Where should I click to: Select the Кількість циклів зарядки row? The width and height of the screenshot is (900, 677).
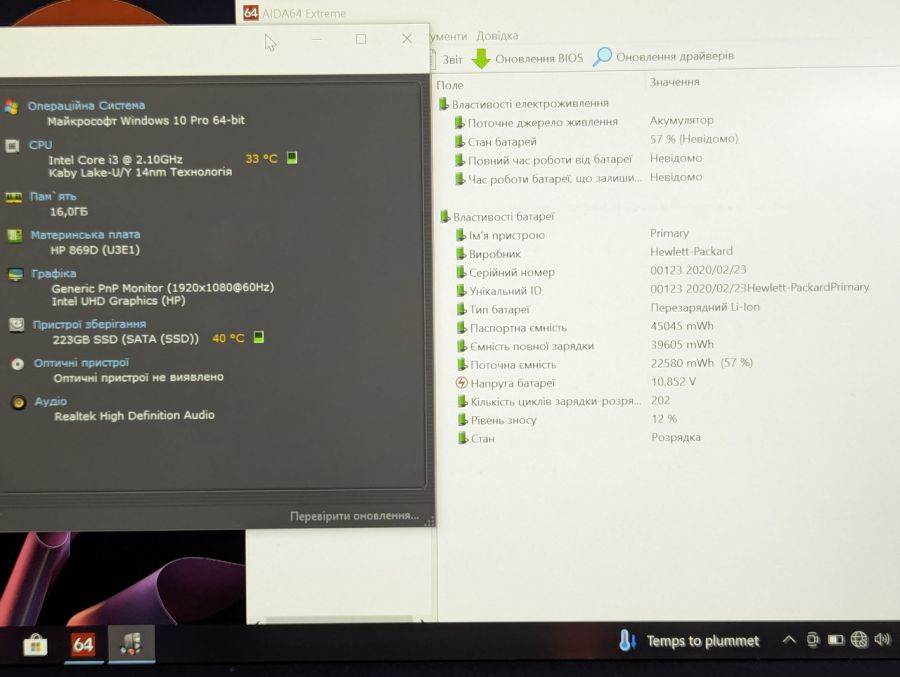point(564,401)
